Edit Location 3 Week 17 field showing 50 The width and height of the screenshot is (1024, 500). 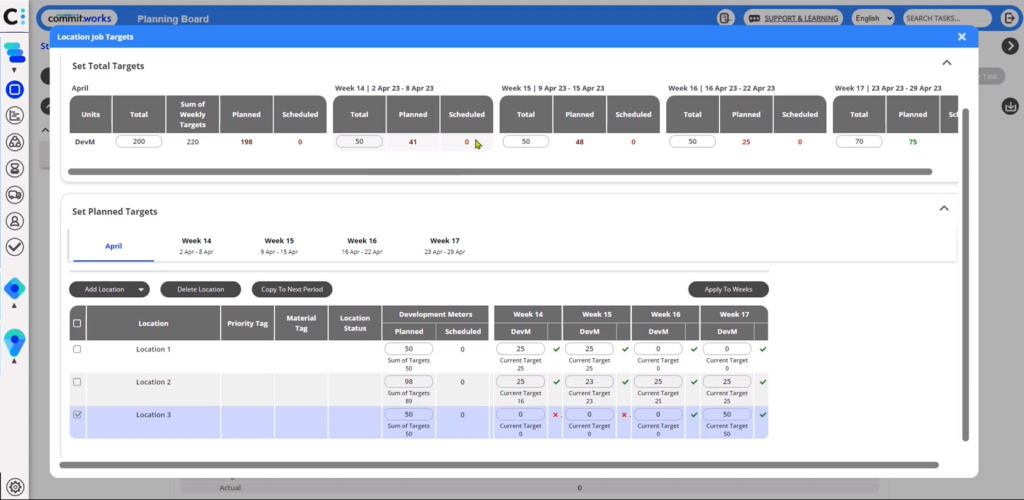point(727,414)
